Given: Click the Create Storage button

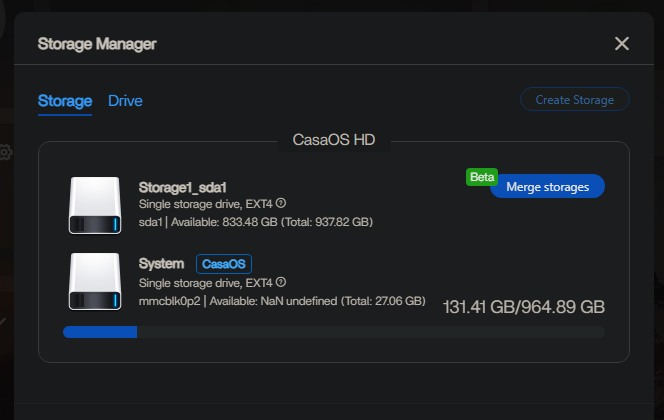Looking at the screenshot, I should 575,99.
